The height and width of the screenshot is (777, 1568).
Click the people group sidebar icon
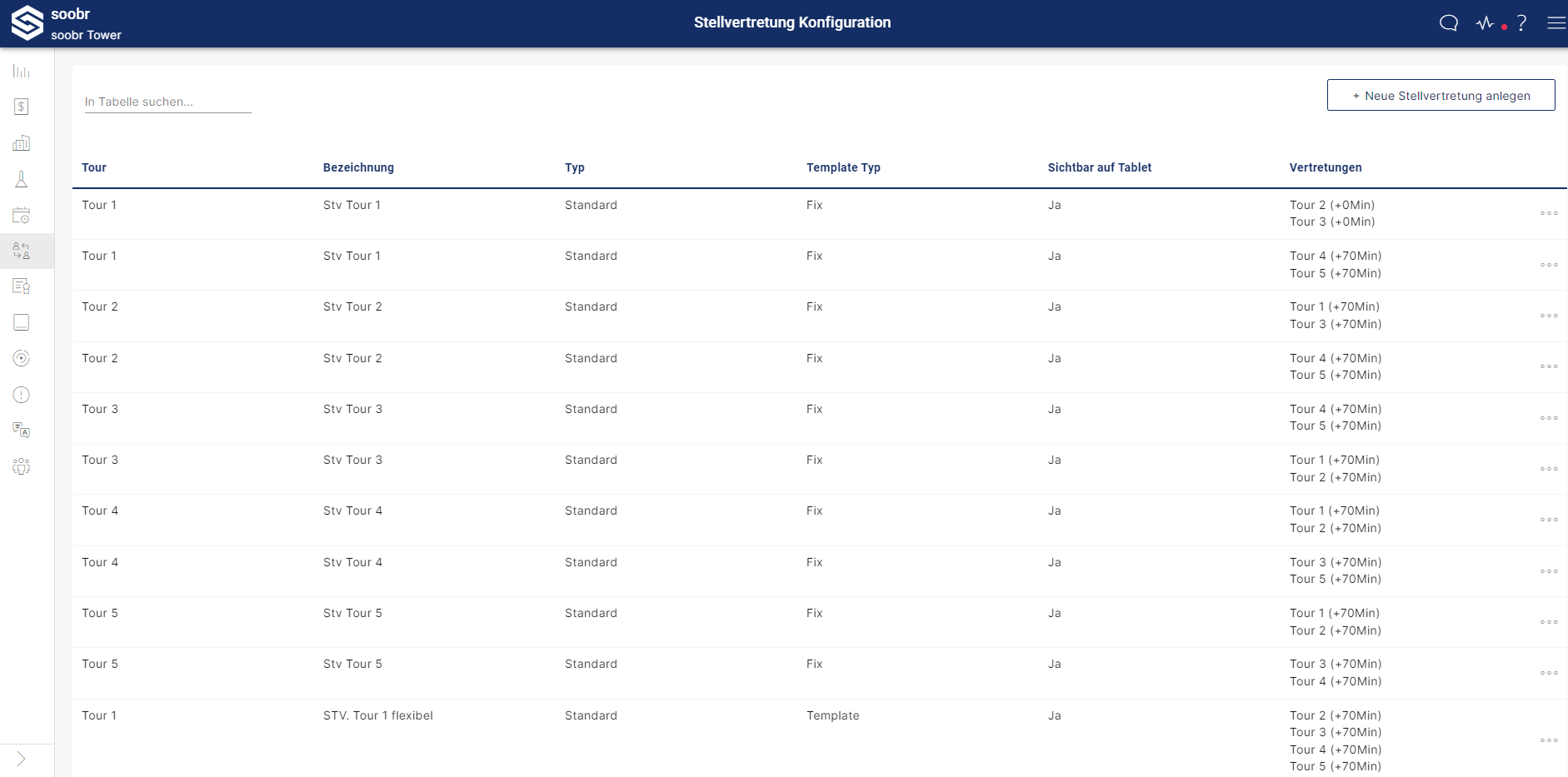click(22, 466)
